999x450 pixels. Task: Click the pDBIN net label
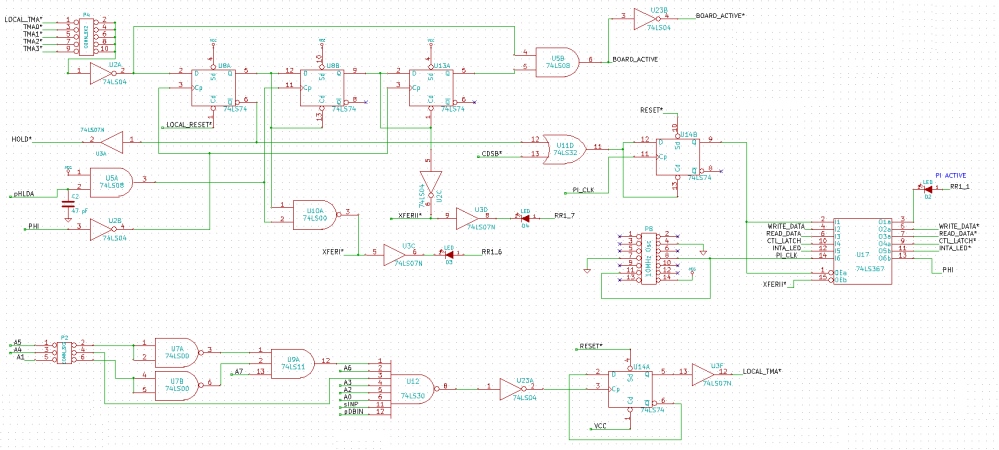click(352, 412)
